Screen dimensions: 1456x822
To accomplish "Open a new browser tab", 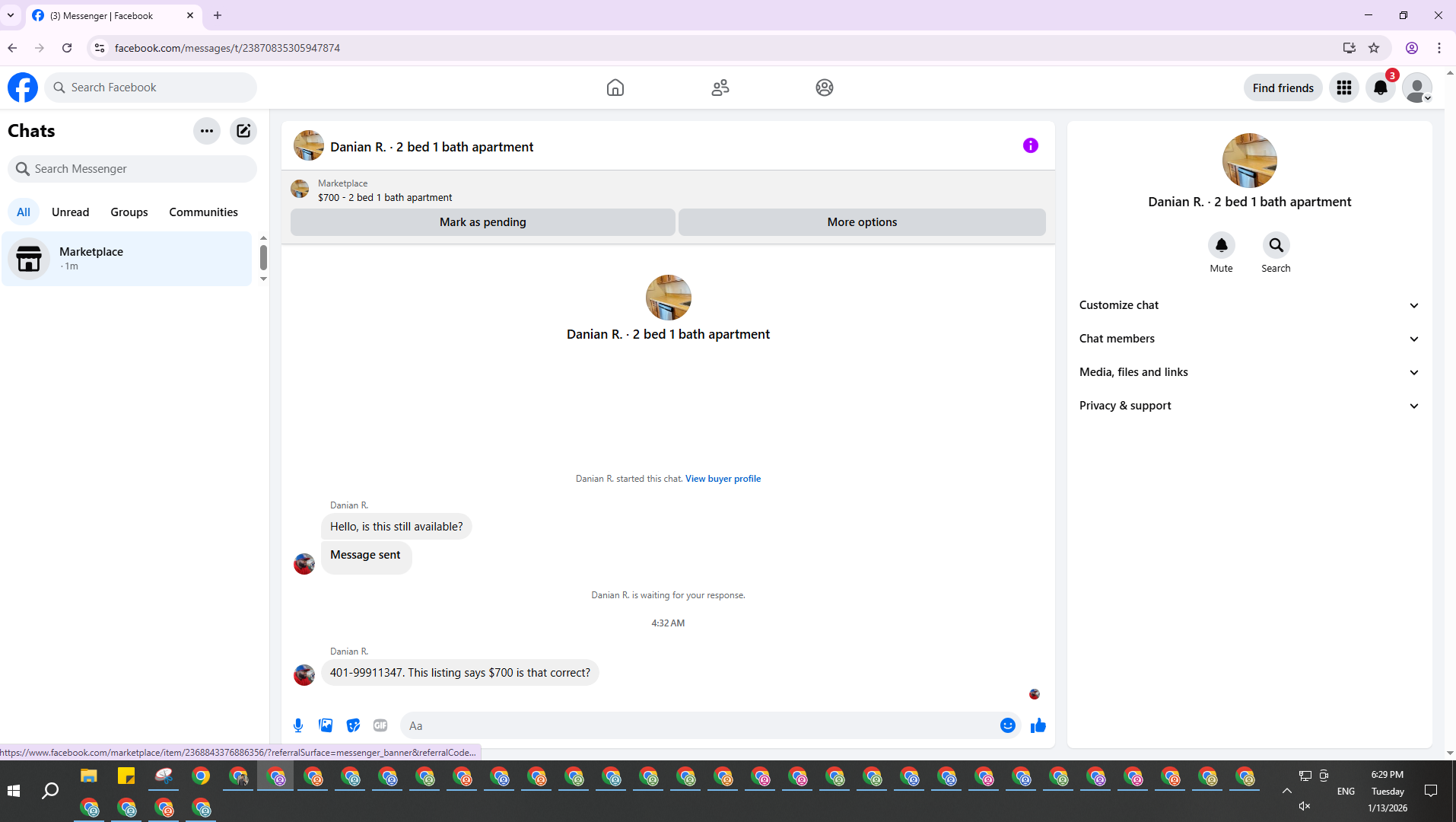I will coord(218,15).
